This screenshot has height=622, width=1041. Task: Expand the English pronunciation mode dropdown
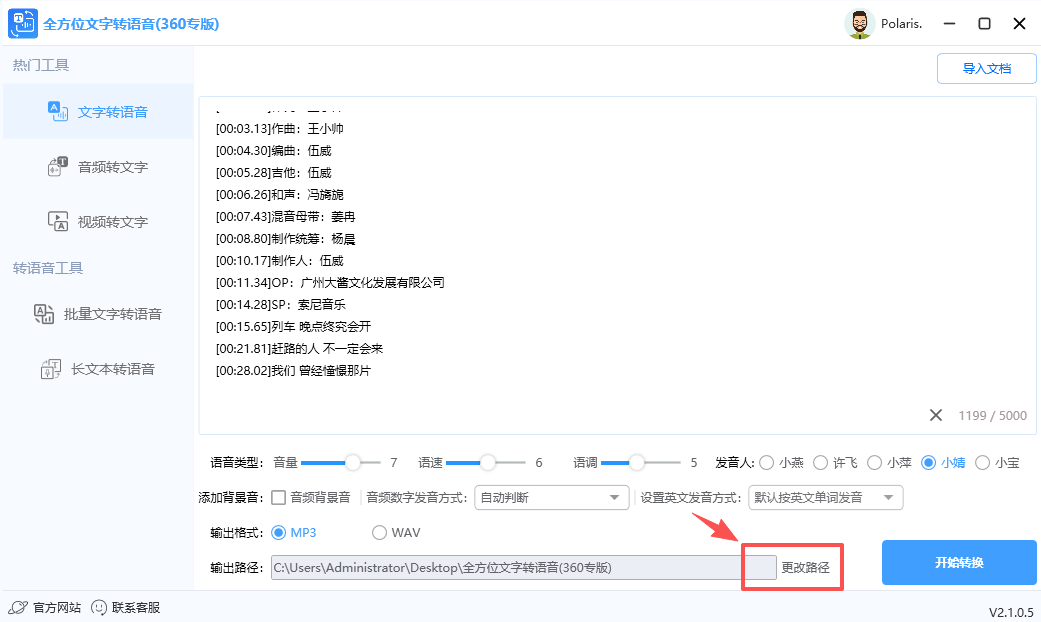pyautogui.click(x=825, y=497)
